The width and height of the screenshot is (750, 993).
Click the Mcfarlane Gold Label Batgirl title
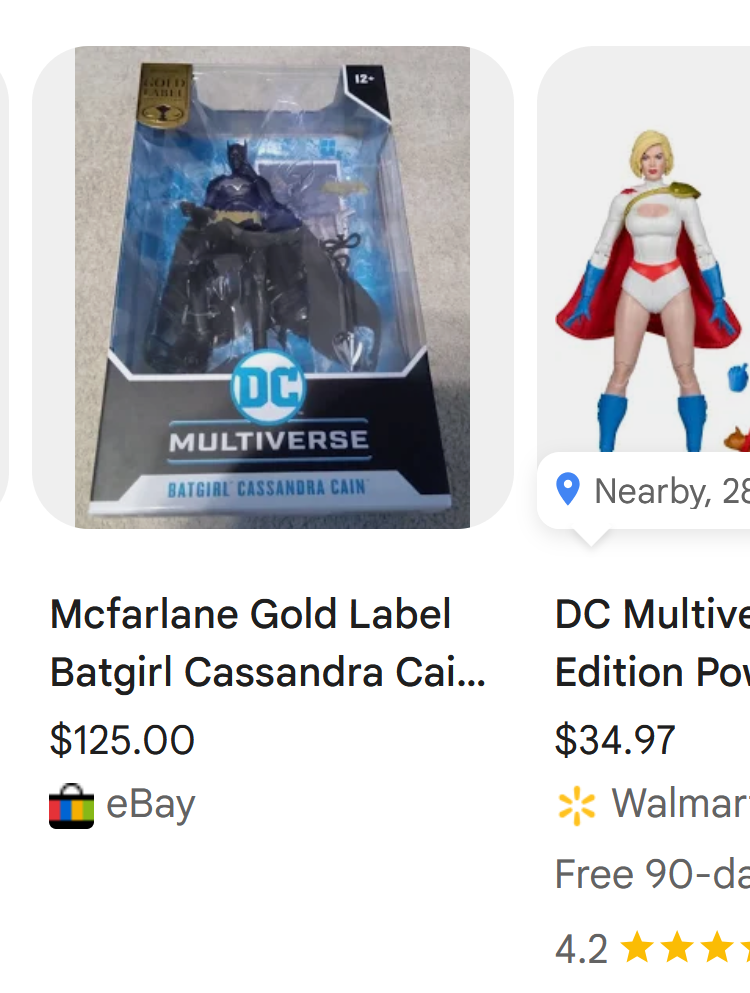pos(268,643)
